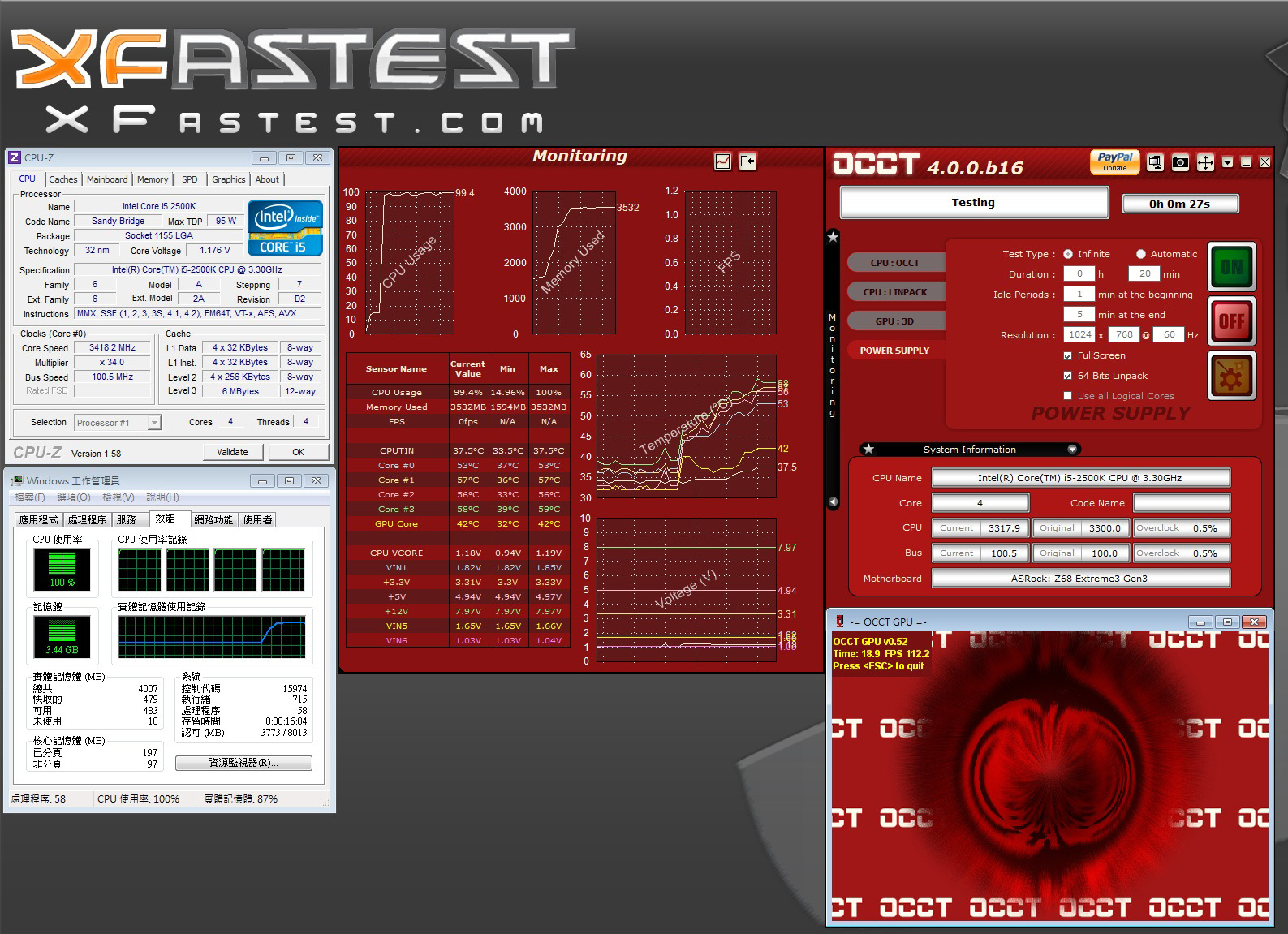Click refresh rate field showing 60

click(1169, 335)
